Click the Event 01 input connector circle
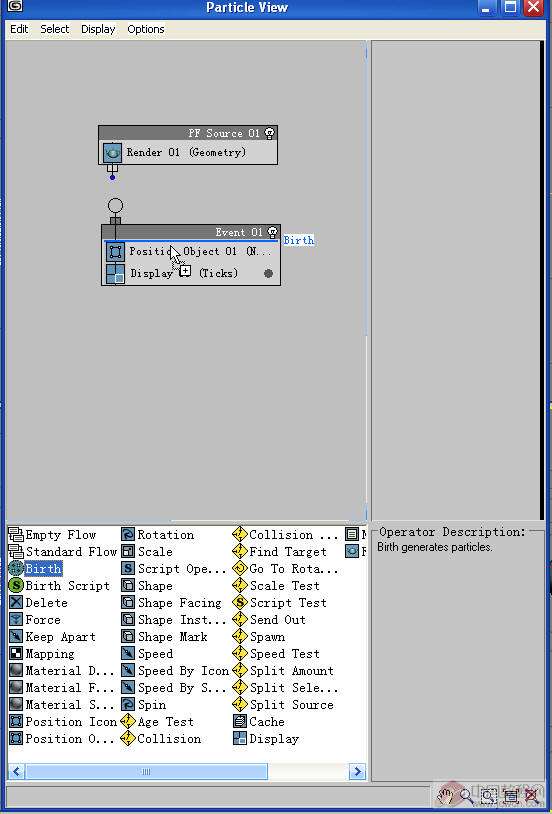Viewport: 552px width, 814px height. [x=115, y=206]
